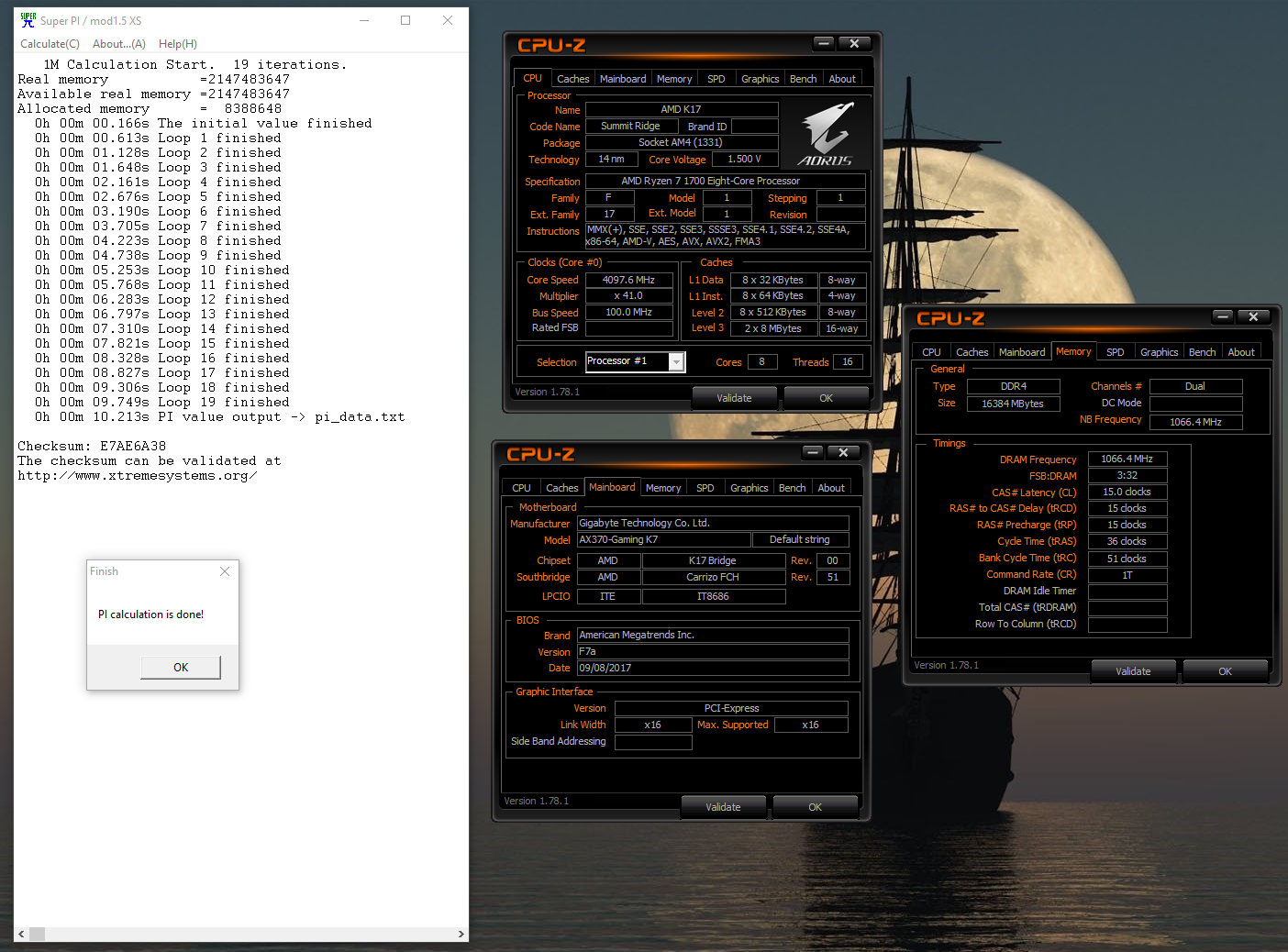Click the Checksum: E7AE6A38 line
The width and height of the screenshot is (1288, 952).
(92, 447)
